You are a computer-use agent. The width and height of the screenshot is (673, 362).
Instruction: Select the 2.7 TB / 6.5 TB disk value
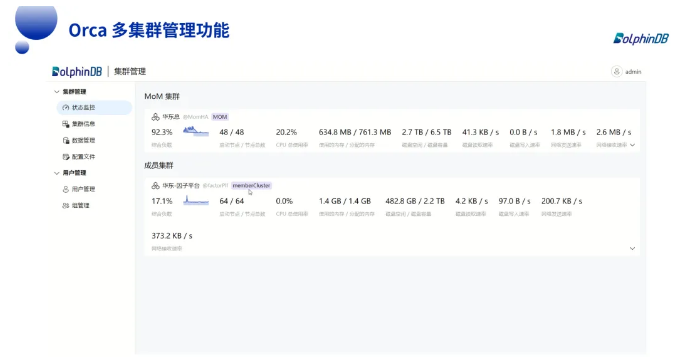(427, 132)
